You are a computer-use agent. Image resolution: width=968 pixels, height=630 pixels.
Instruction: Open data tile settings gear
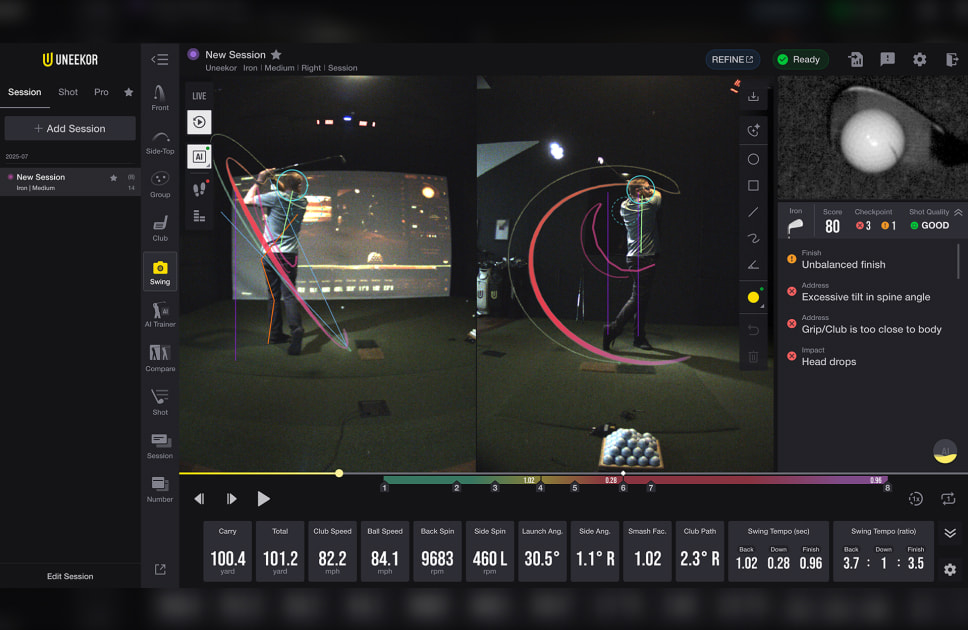(x=950, y=569)
